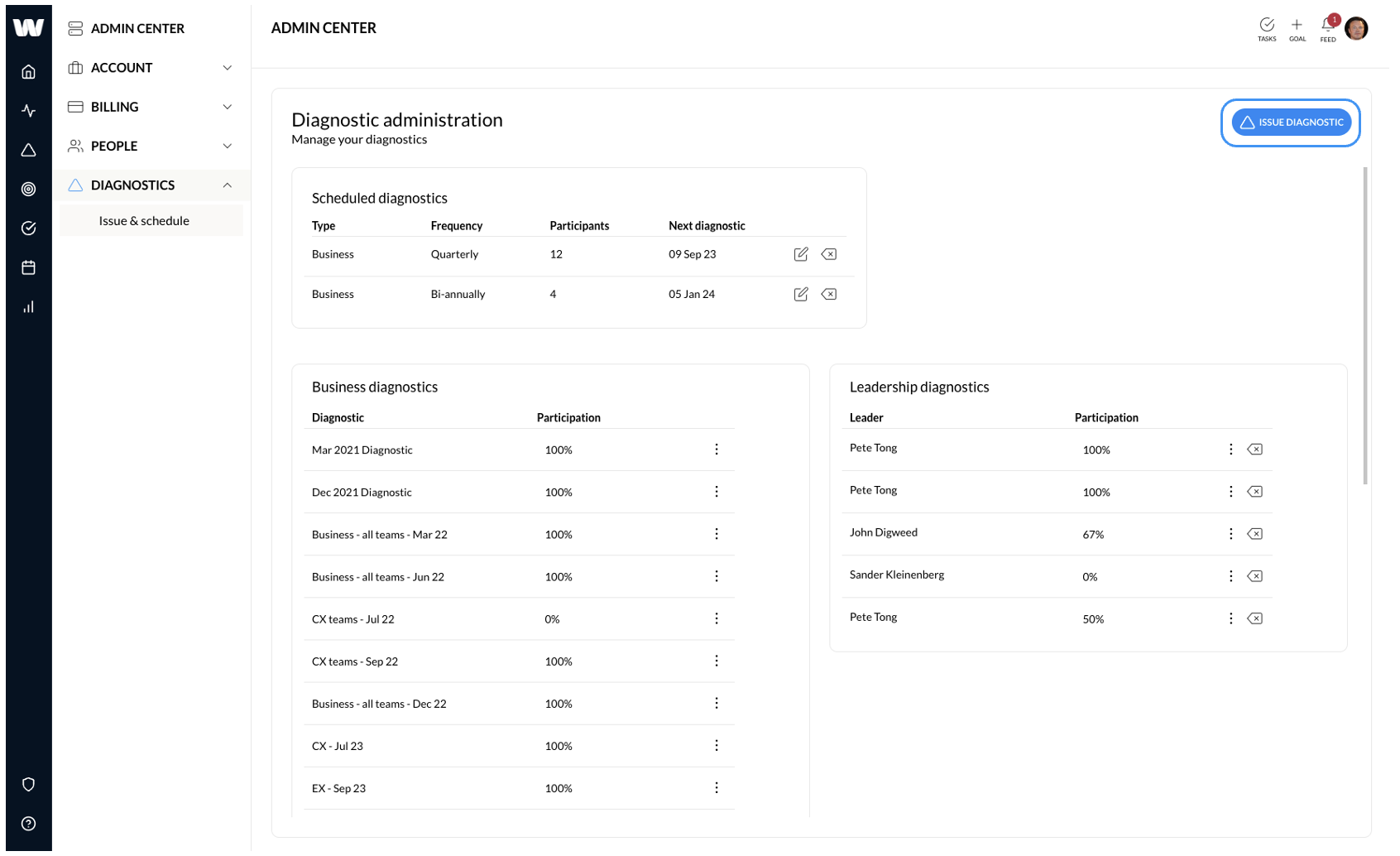The width and height of the screenshot is (1400, 856).
Task: Open Tasks from the top bar
Action: pyautogui.click(x=1267, y=29)
